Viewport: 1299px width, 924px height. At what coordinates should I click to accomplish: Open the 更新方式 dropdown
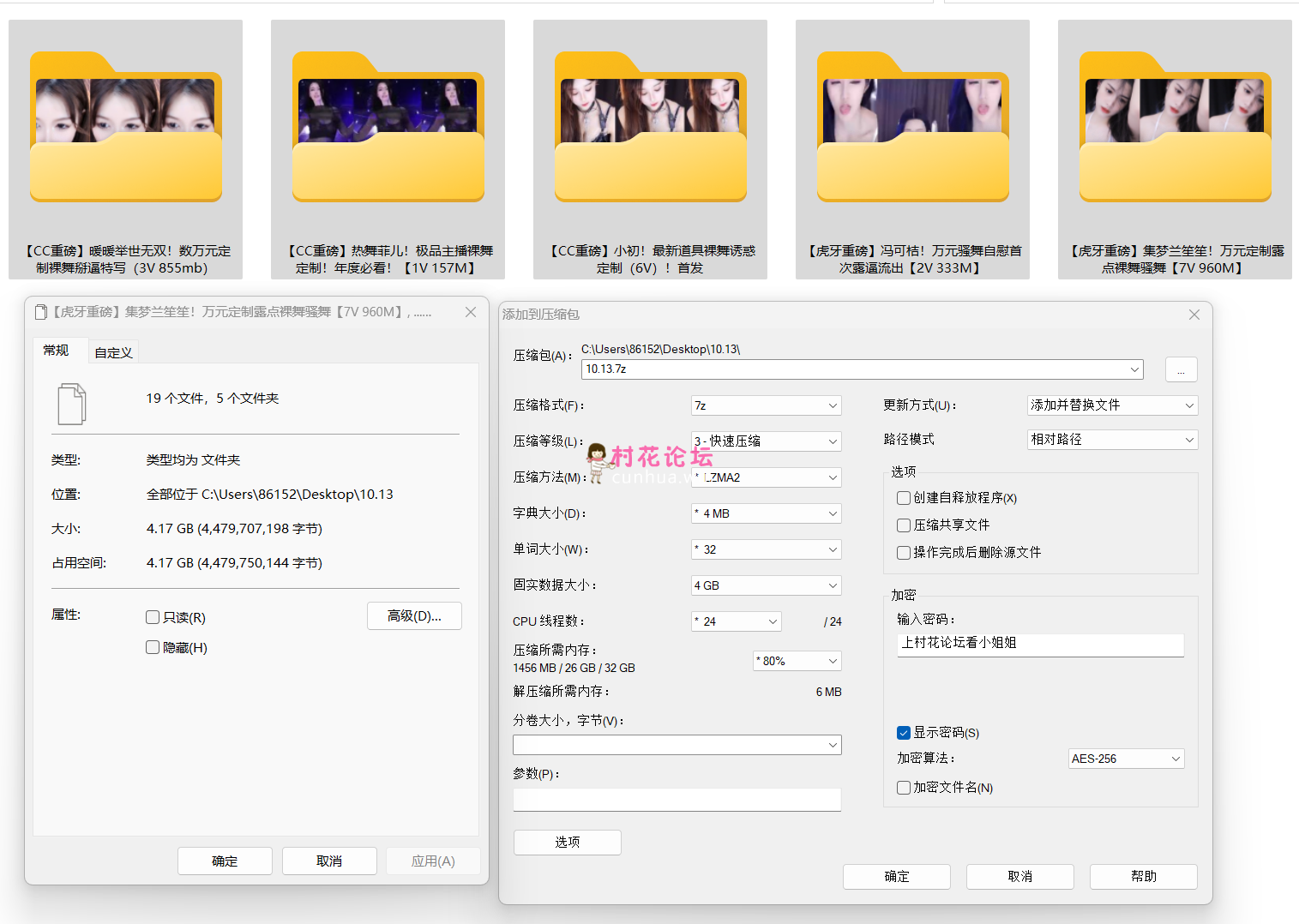point(1113,405)
